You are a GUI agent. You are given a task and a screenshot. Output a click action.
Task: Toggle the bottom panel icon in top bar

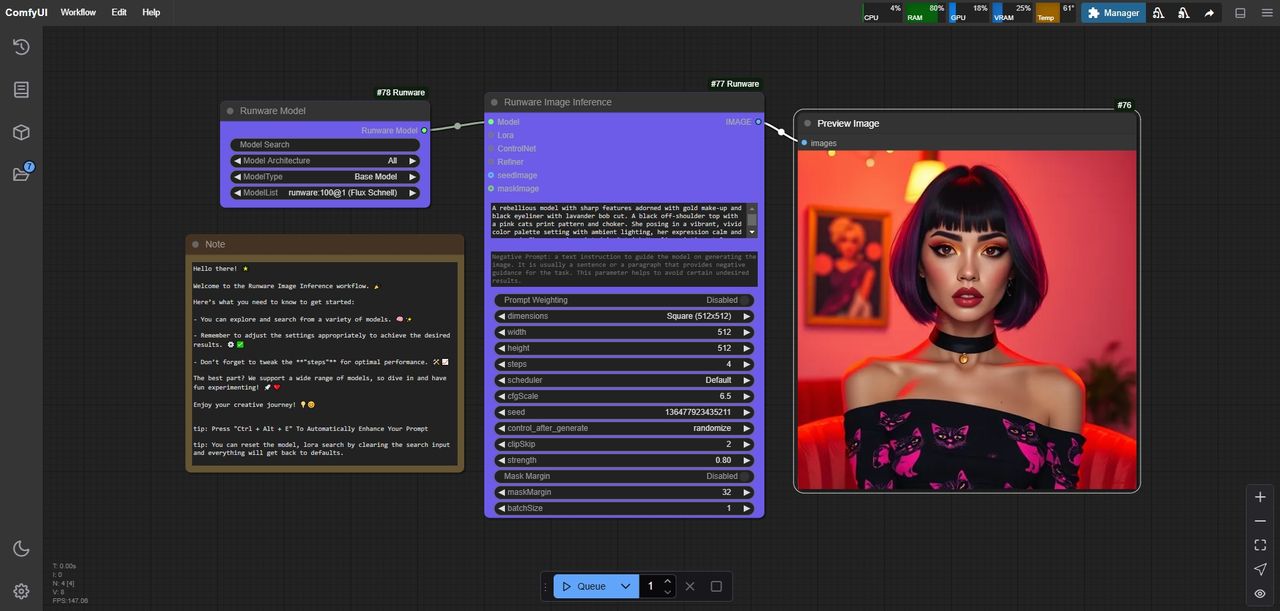pyautogui.click(x=1241, y=13)
